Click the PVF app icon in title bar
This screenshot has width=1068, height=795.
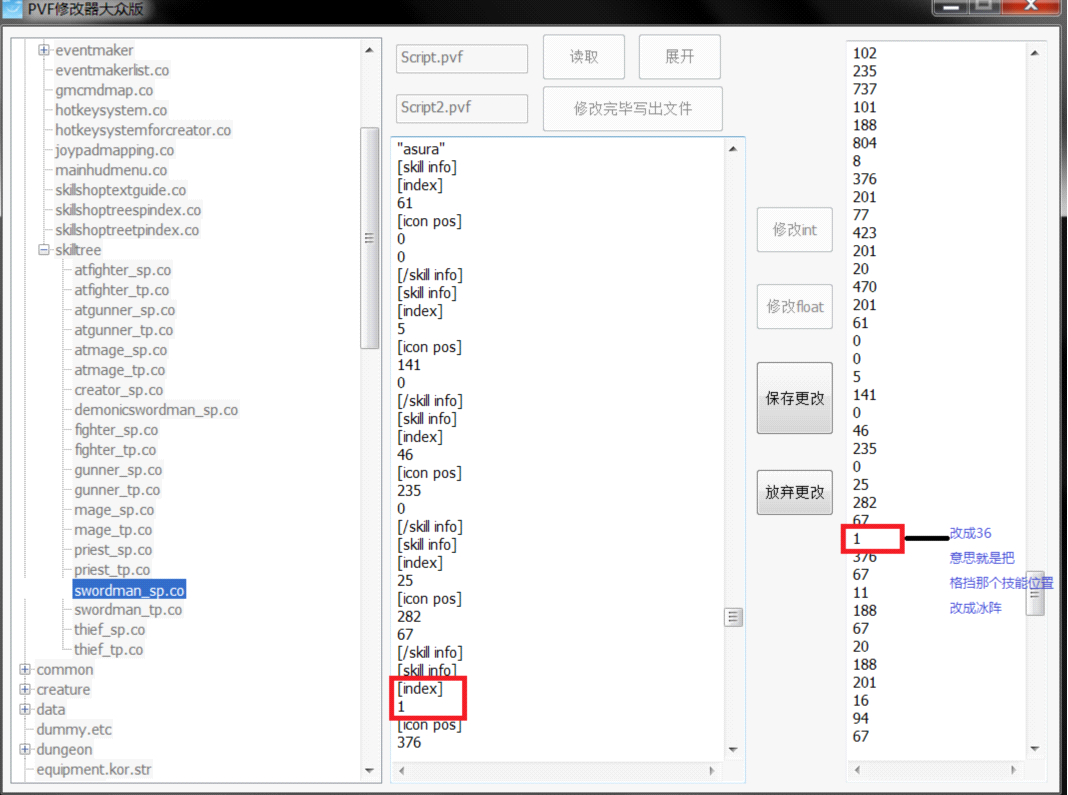pos(13,11)
